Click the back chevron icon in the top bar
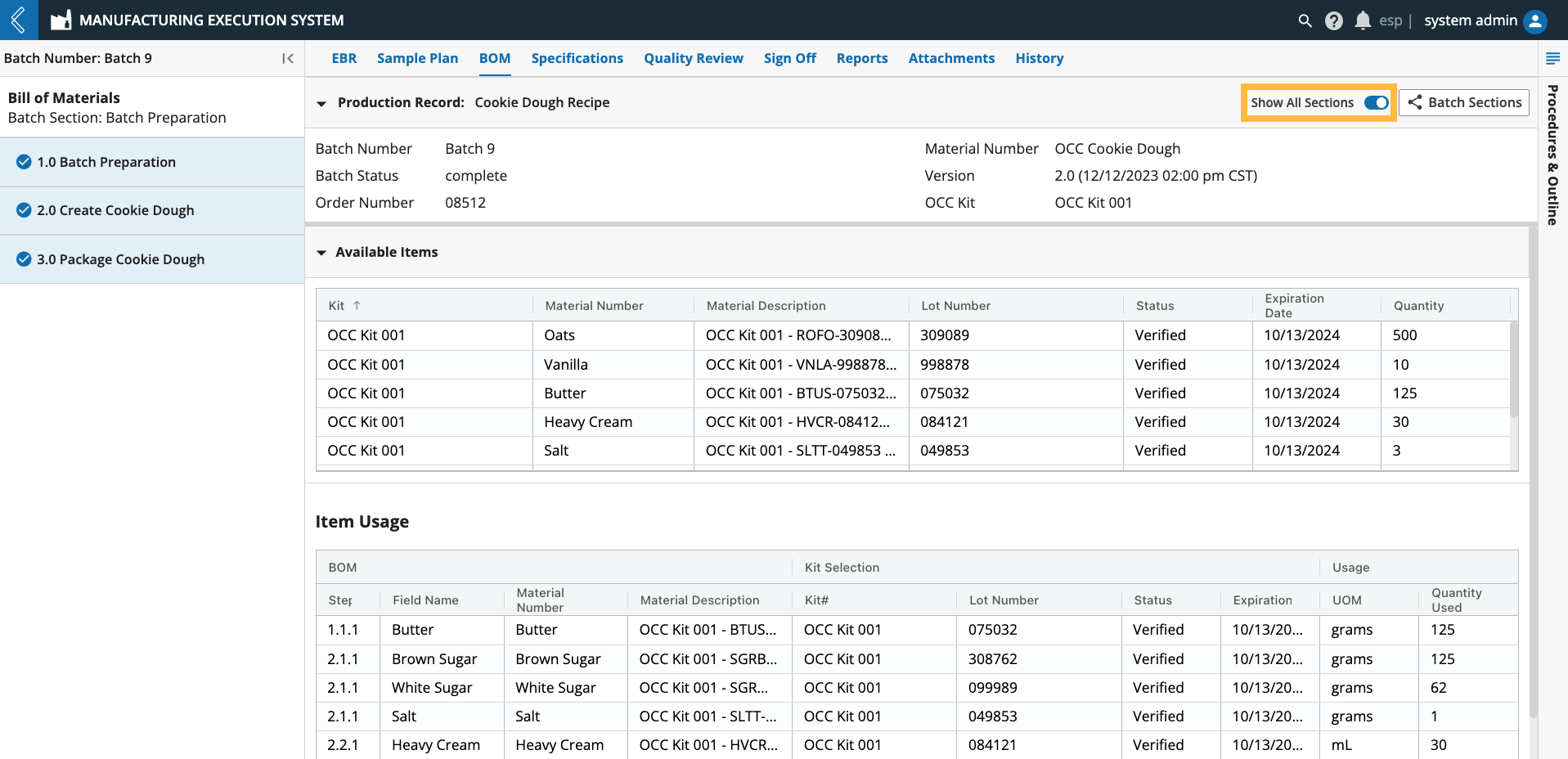 click(19, 20)
